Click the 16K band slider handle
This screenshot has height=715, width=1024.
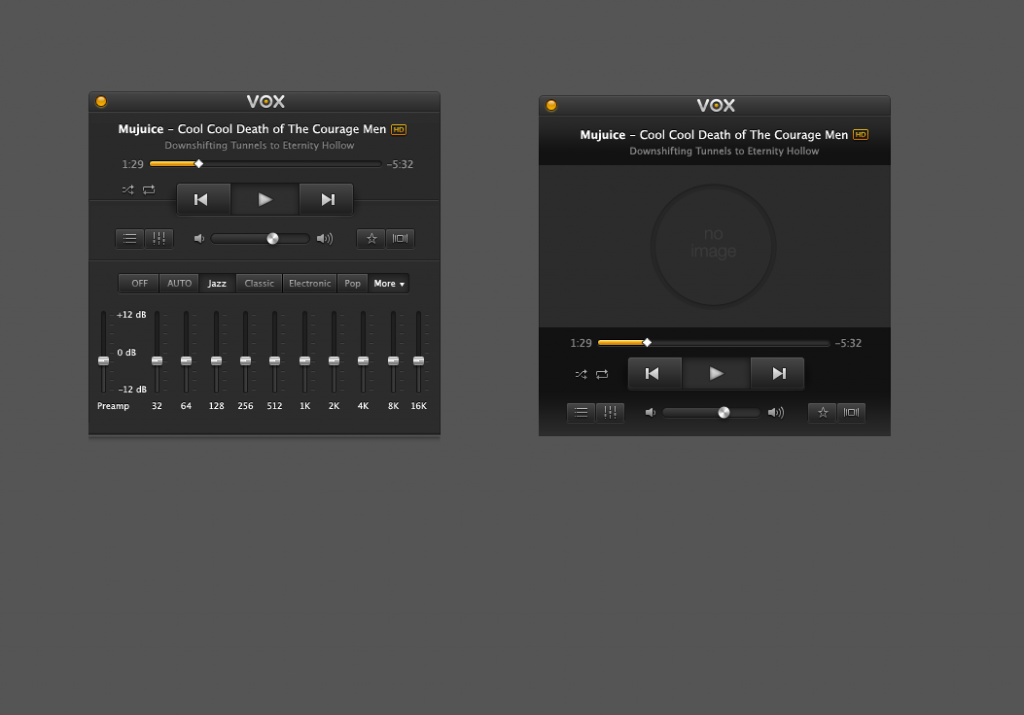coord(418,360)
